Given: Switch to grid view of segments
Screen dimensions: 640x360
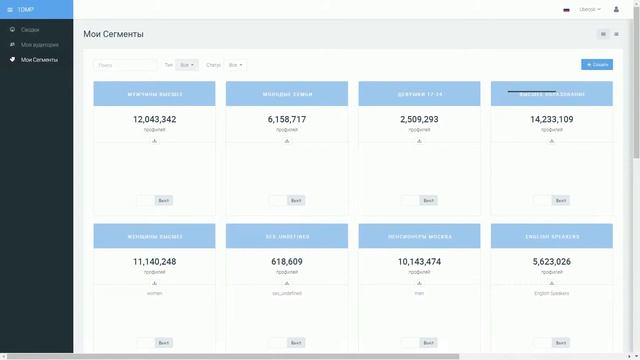Looking at the screenshot, I should (603, 34).
